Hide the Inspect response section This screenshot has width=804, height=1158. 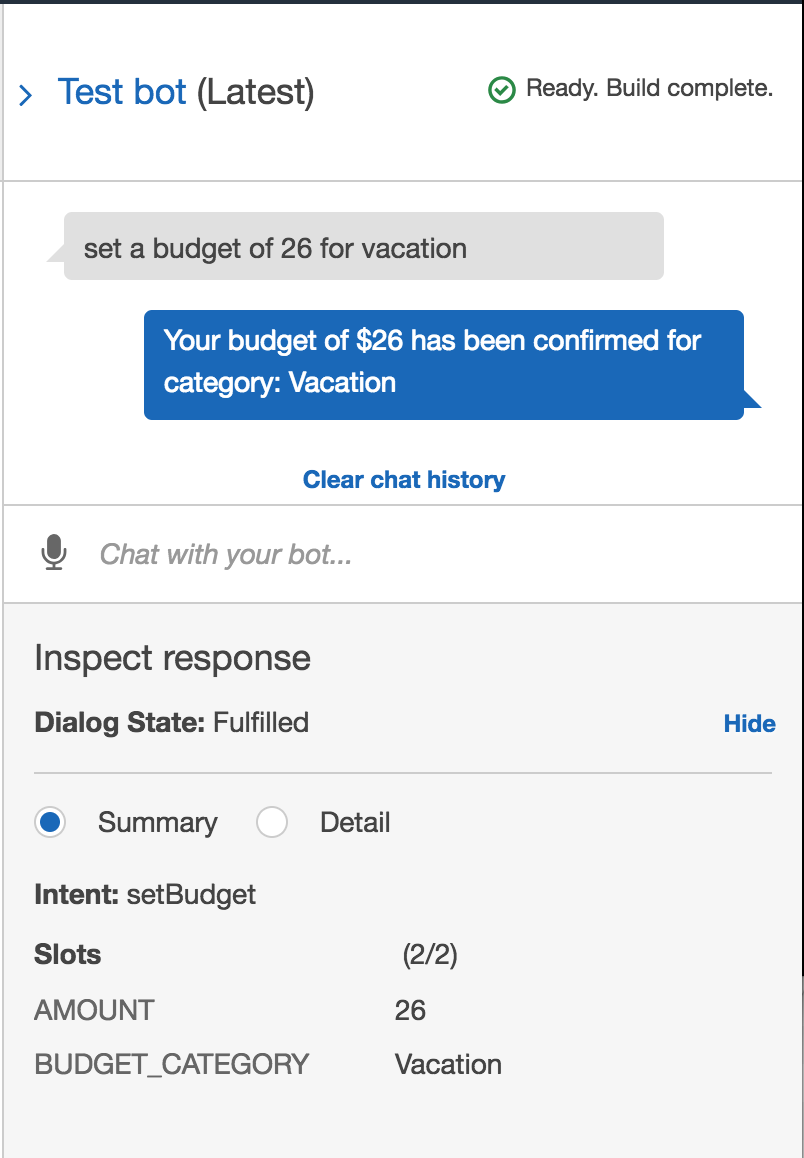(x=749, y=723)
